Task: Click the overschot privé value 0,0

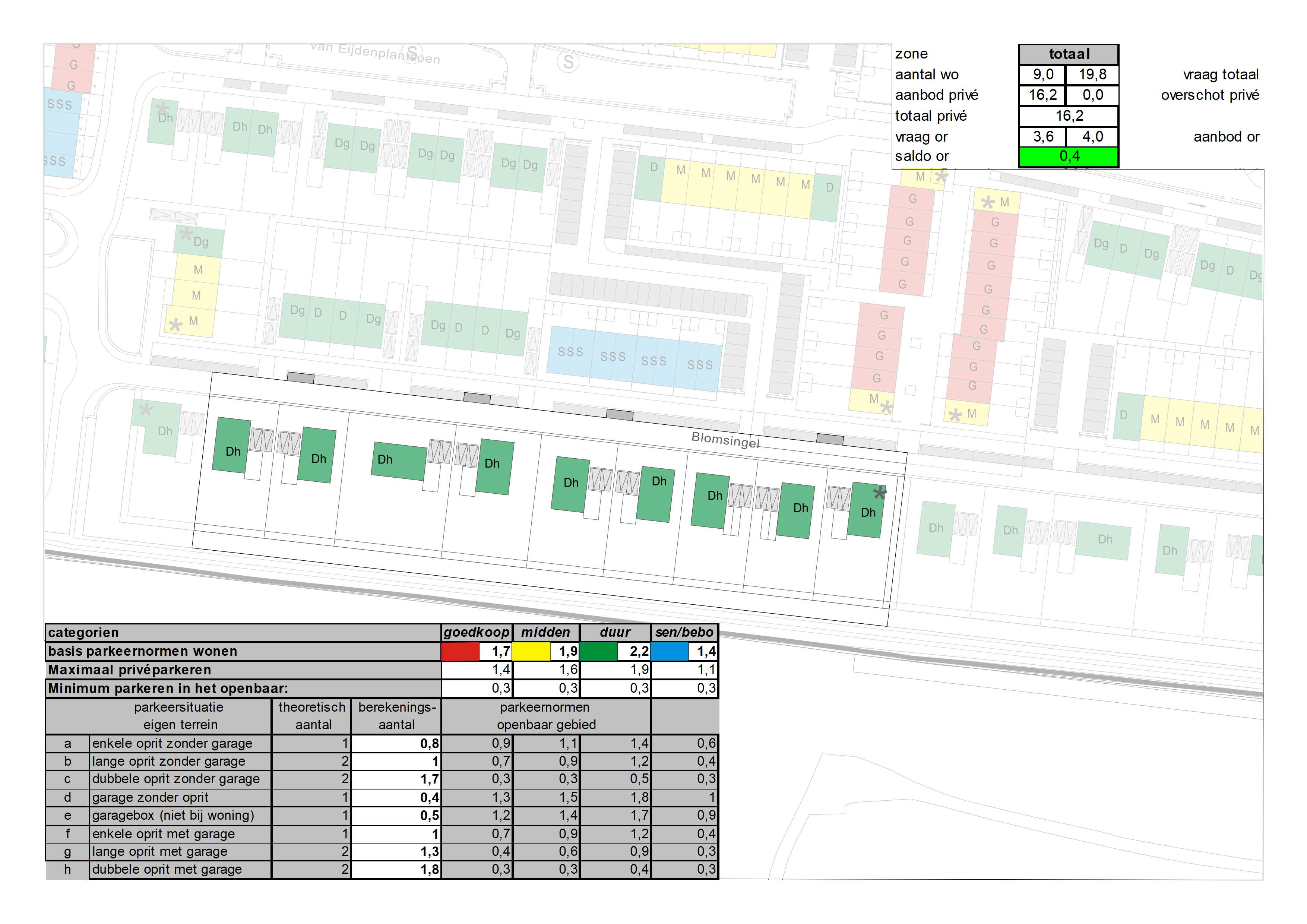Action: (1092, 95)
